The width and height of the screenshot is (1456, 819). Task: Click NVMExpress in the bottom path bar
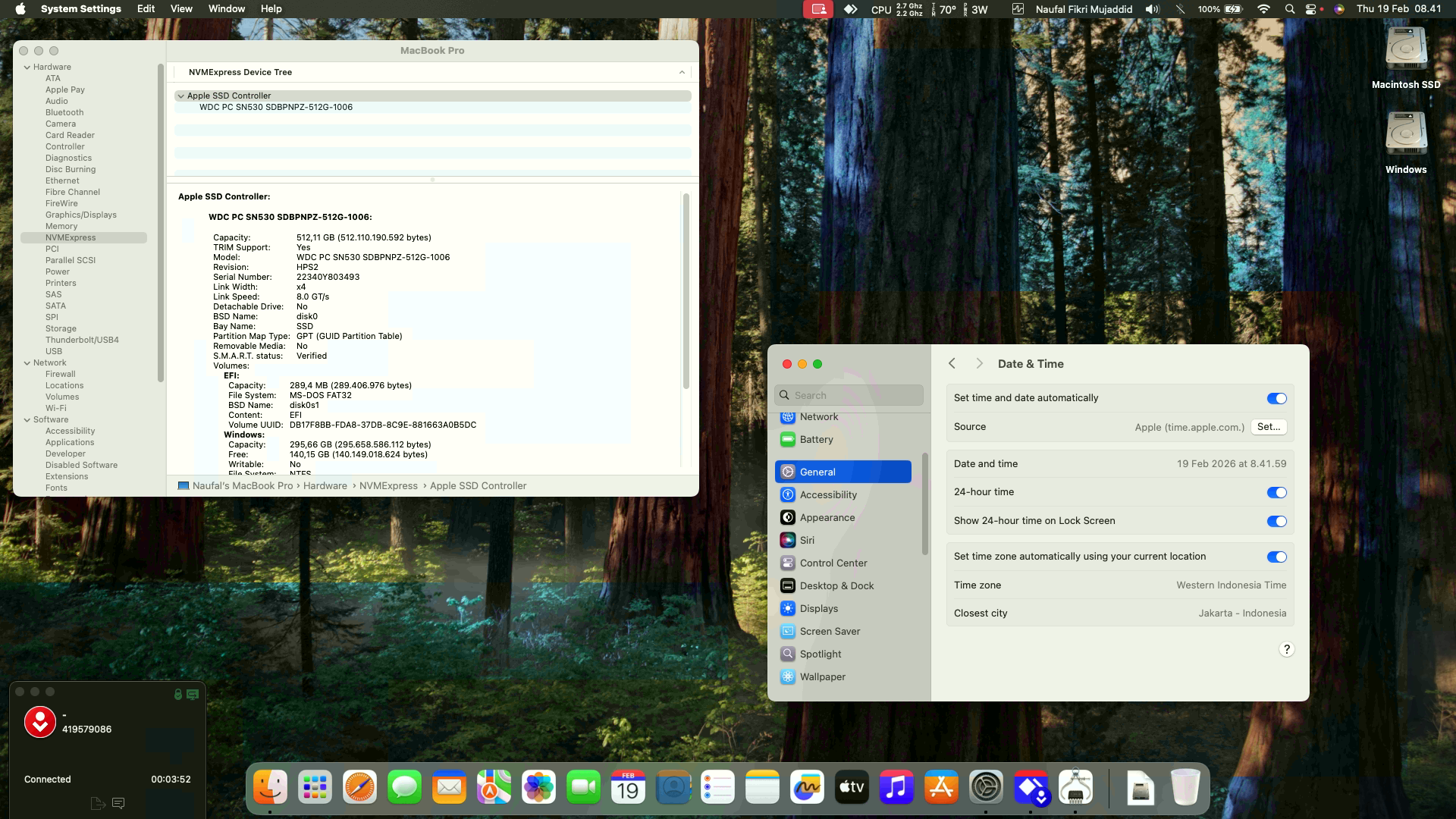388,485
